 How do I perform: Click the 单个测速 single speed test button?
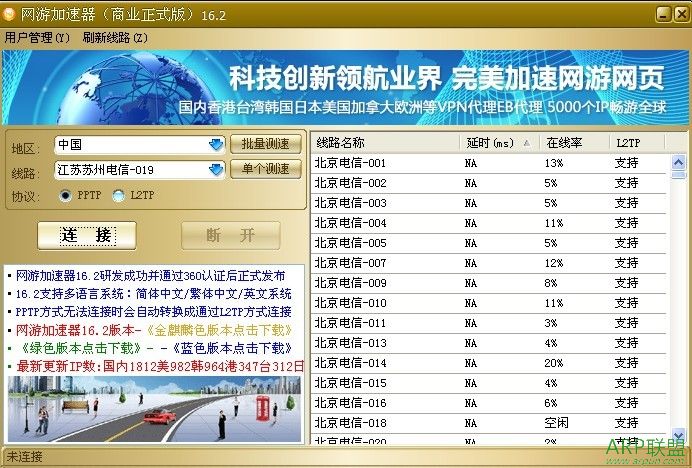click(x=266, y=170)
